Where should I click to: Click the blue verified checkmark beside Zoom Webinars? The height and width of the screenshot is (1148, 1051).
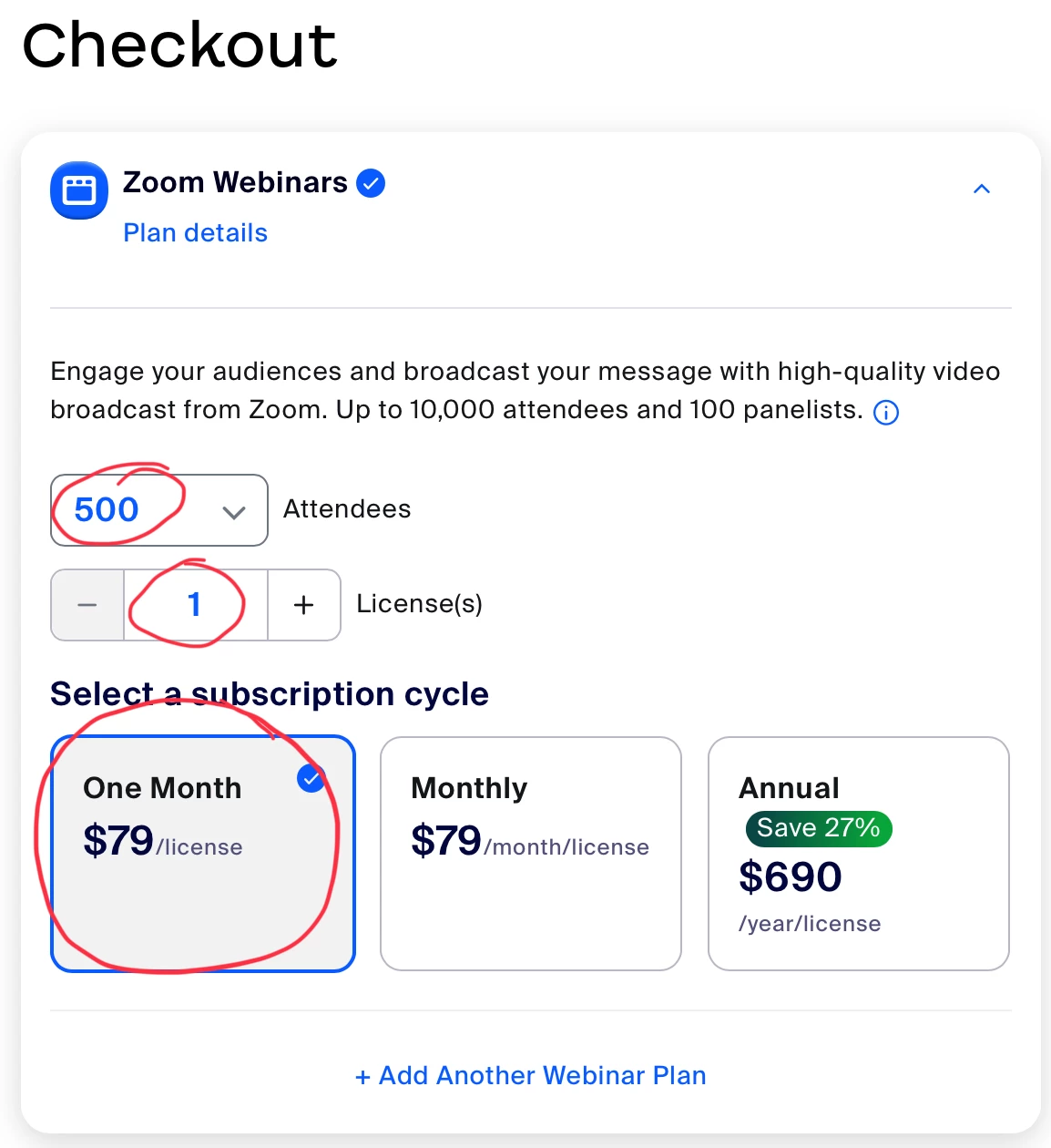click(x=371, y=183)
